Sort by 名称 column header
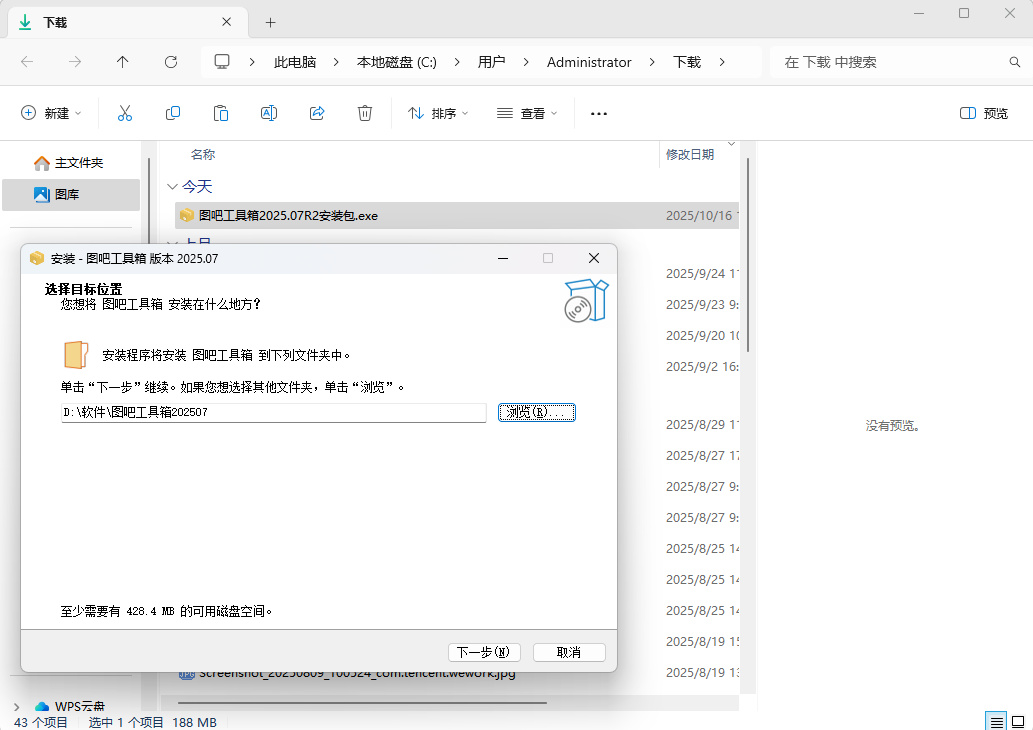This screenshot has height=730, width=1033. (x=203, y=154)
